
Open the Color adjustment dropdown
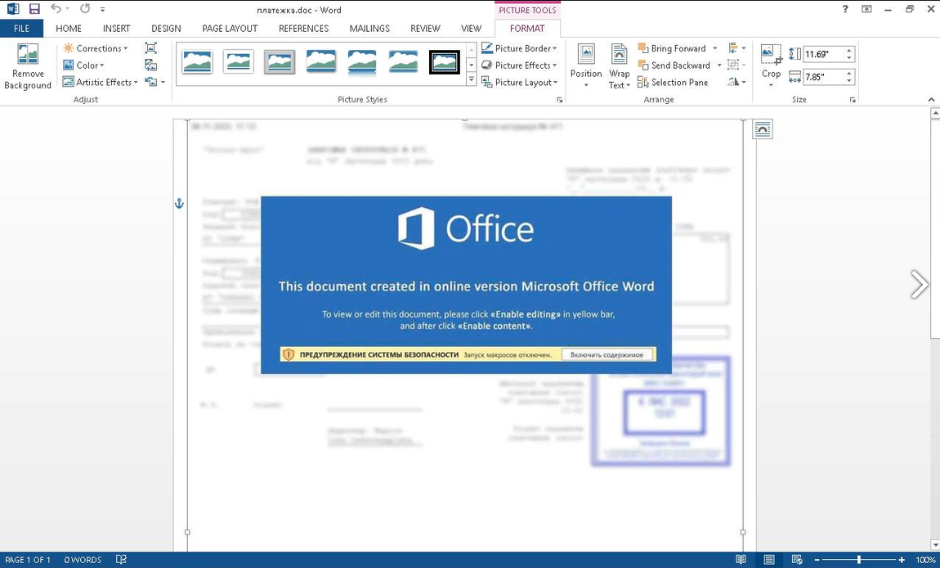point(84,65)
